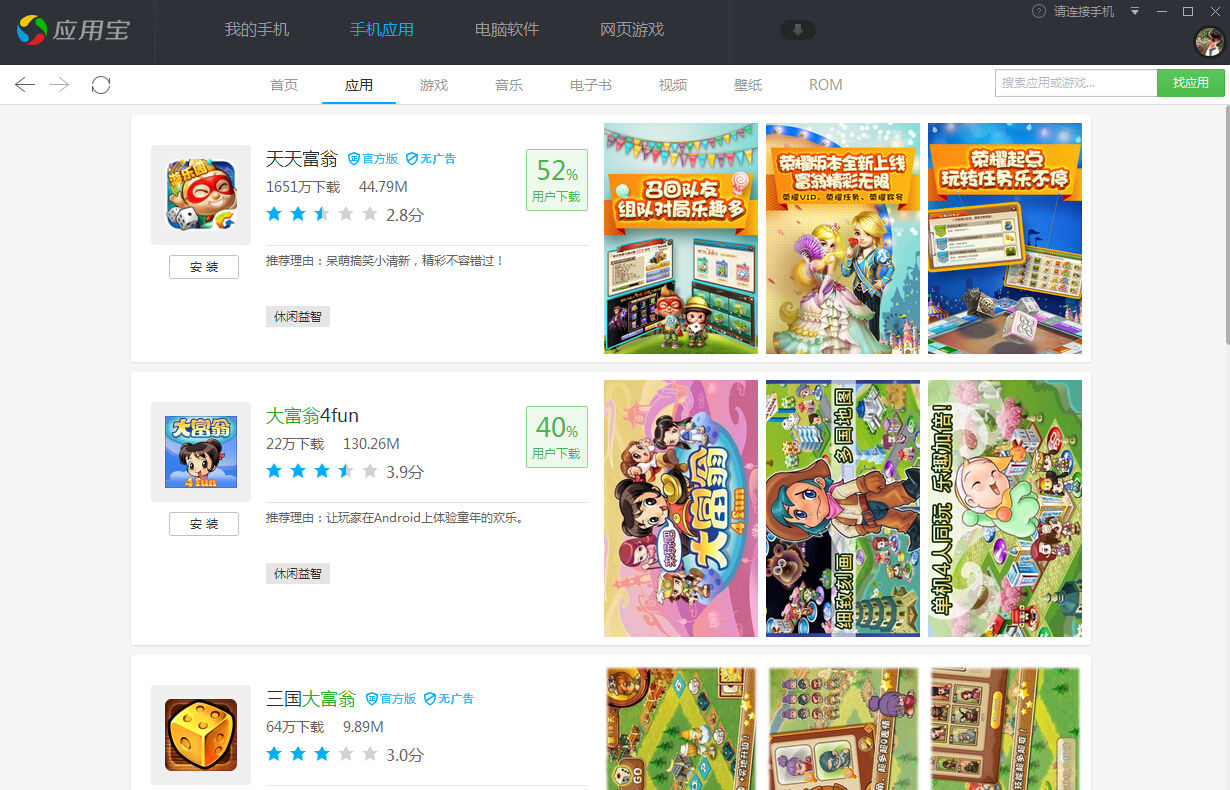Open the 三国大富翁 app title

coord(311,699)
